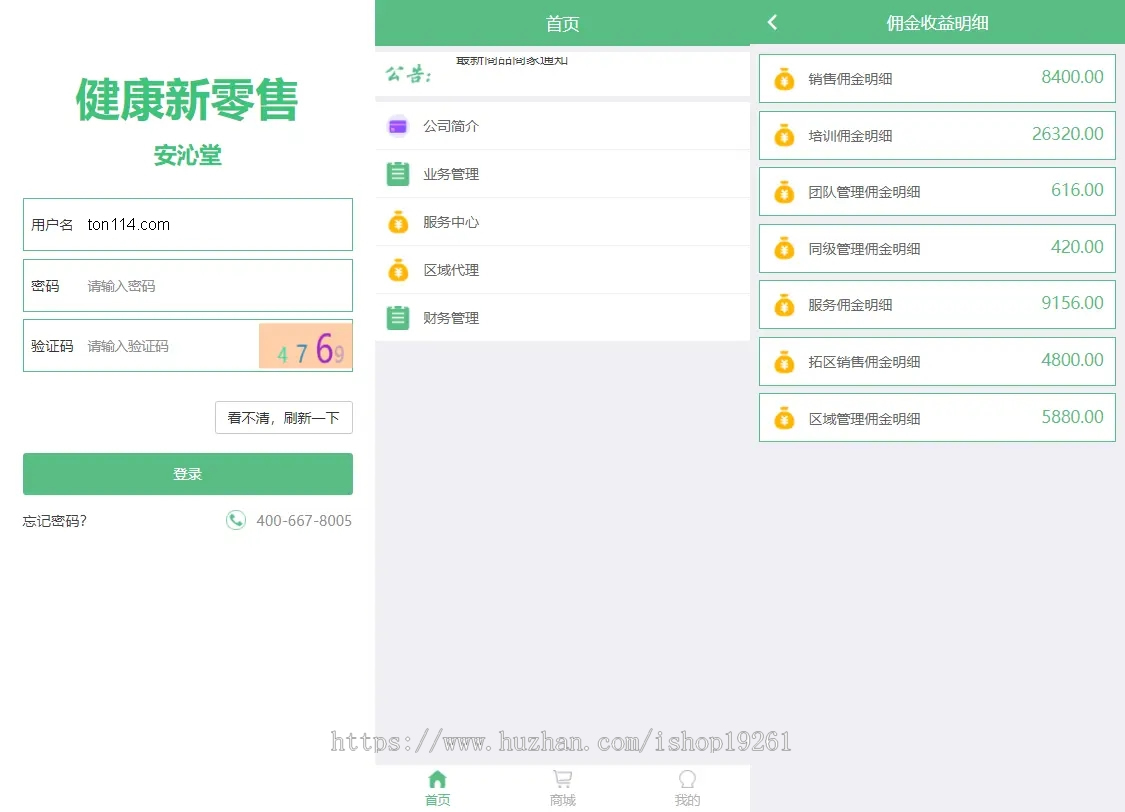This screenshot has height=812, width=1125.
Task: Click the green clipboard icon for 财务管理
Action: [397, 318]
